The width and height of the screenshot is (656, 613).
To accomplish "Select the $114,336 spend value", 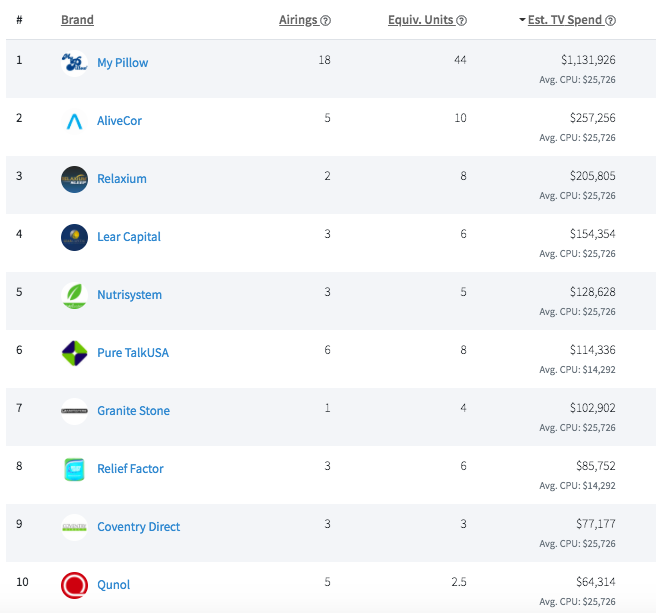I will (x=592, y=350).
